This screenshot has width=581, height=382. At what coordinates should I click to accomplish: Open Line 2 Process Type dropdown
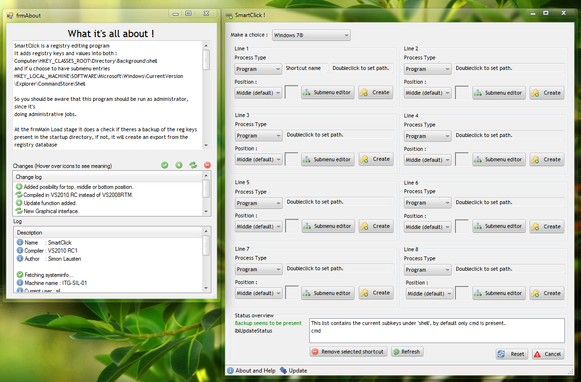[x=427, y=69]
